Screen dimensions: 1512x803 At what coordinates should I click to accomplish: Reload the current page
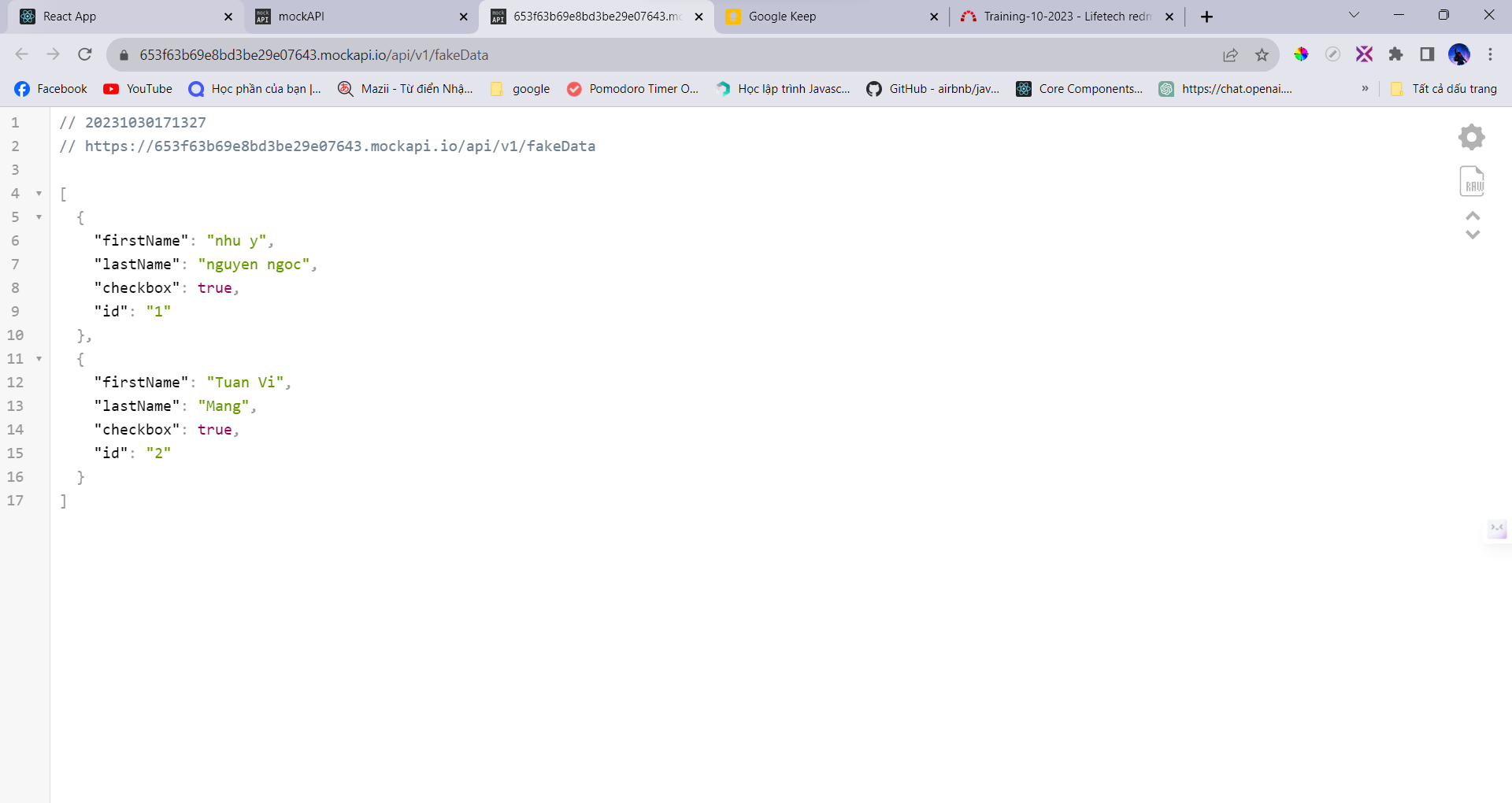point(85,54)
